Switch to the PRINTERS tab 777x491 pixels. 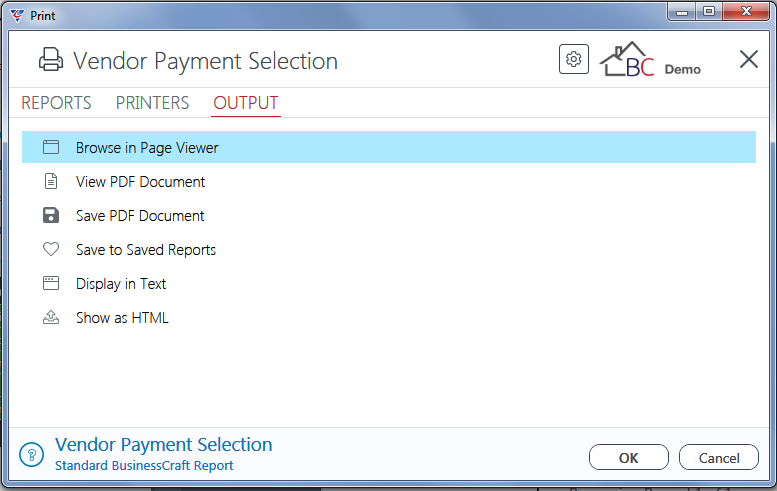152,103
